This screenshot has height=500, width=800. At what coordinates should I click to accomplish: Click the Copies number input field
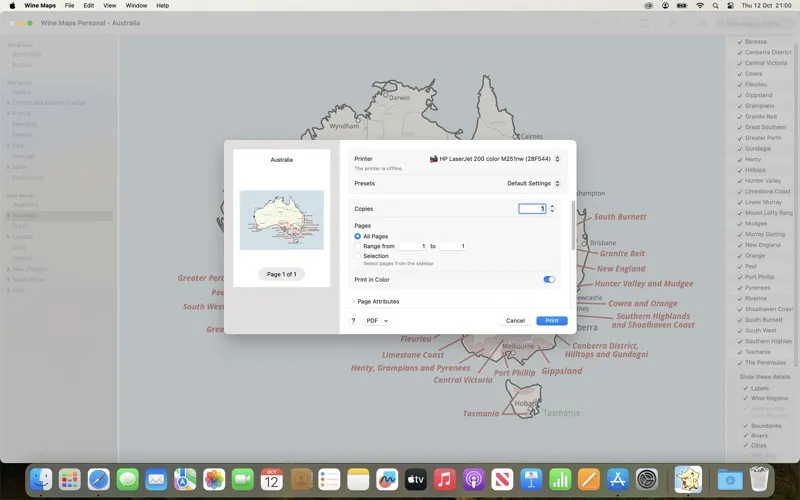pos(532,209)
